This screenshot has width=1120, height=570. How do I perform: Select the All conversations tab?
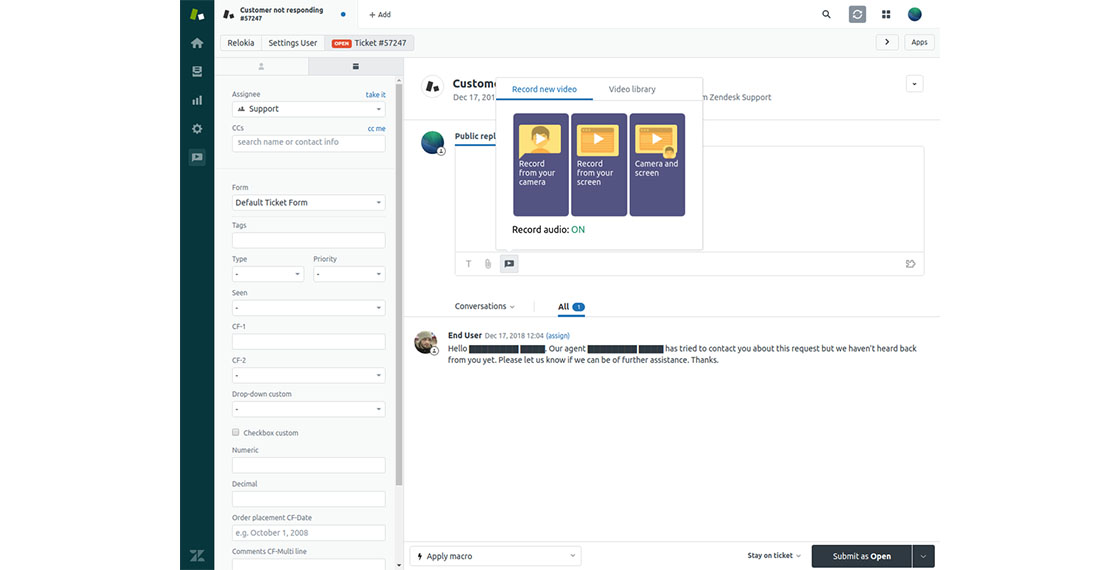[571, 307]
